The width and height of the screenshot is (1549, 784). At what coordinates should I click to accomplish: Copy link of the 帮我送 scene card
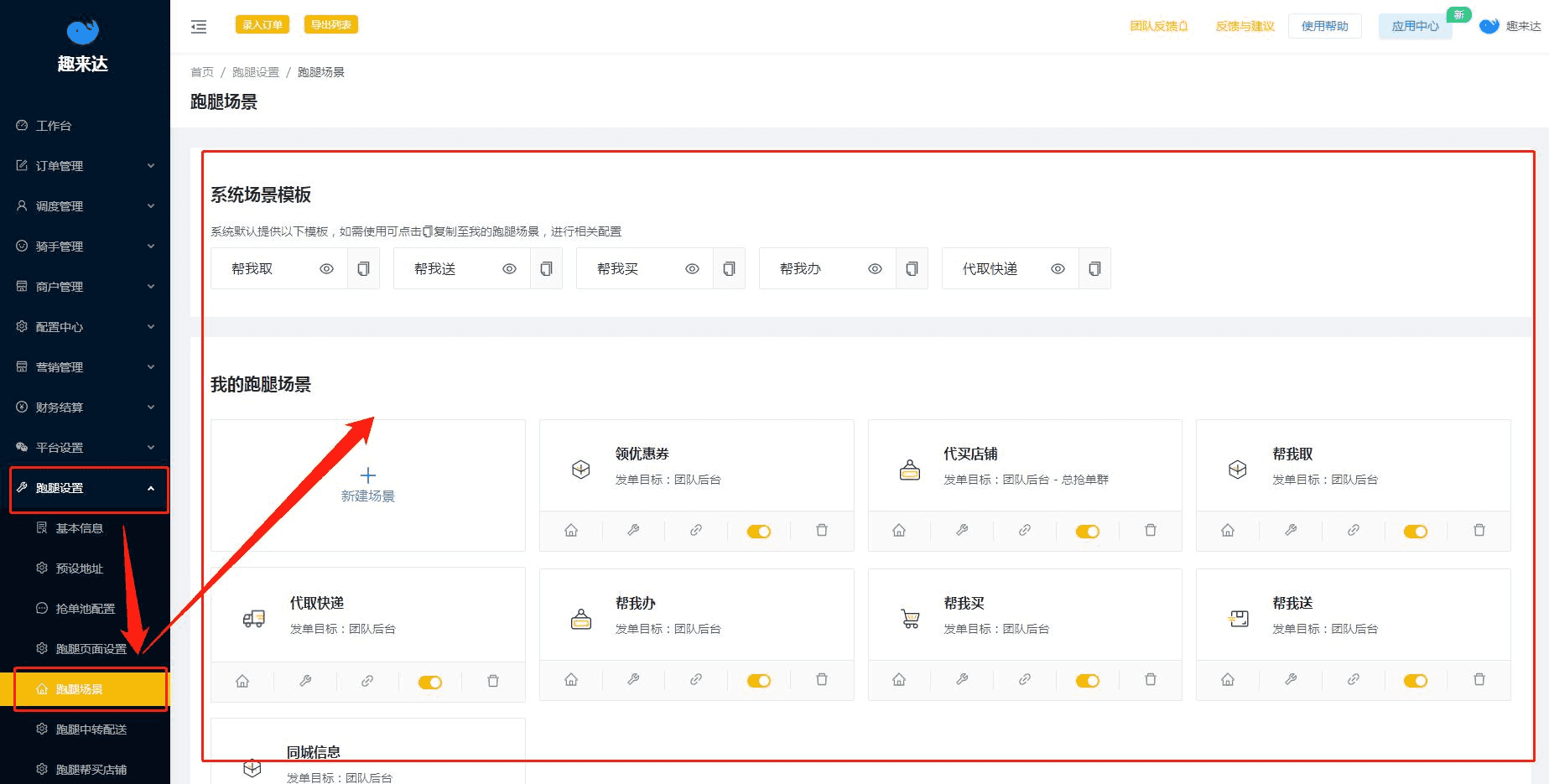pyautogui.click(x=1354, y=679)
